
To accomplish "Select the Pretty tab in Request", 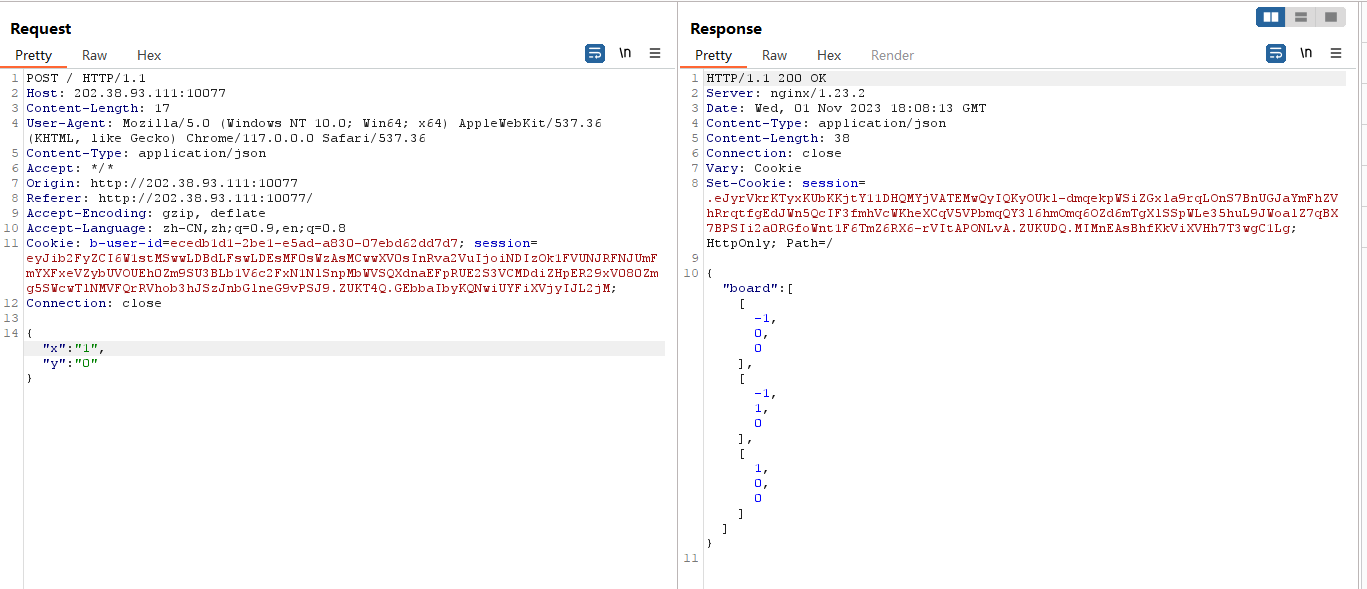I will pyautogui.click(x=33, y=55).
